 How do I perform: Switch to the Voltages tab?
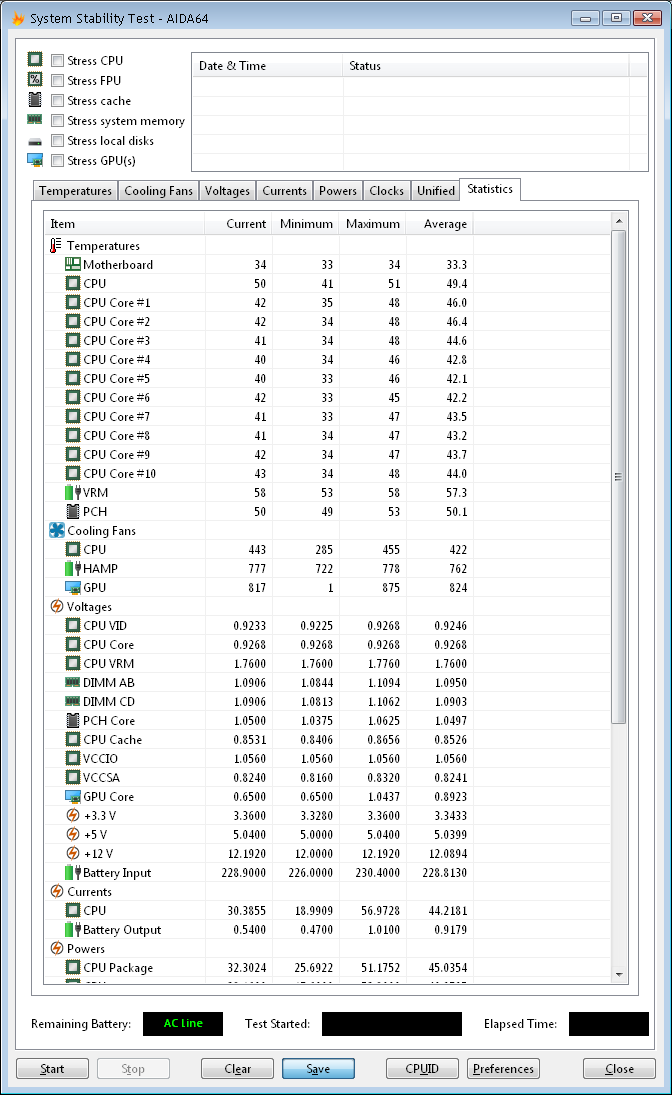coord(227,191)
